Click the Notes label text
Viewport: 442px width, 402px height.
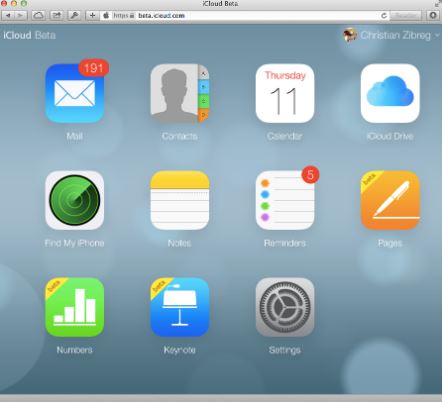pyautogui.click(x=179, y=243)
